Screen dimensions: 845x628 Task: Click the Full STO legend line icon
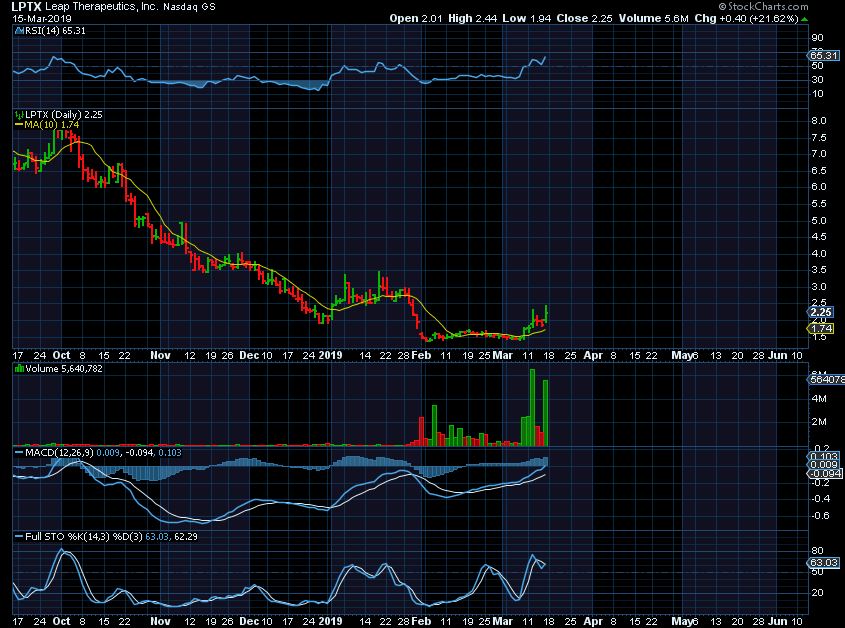(18, 538)
